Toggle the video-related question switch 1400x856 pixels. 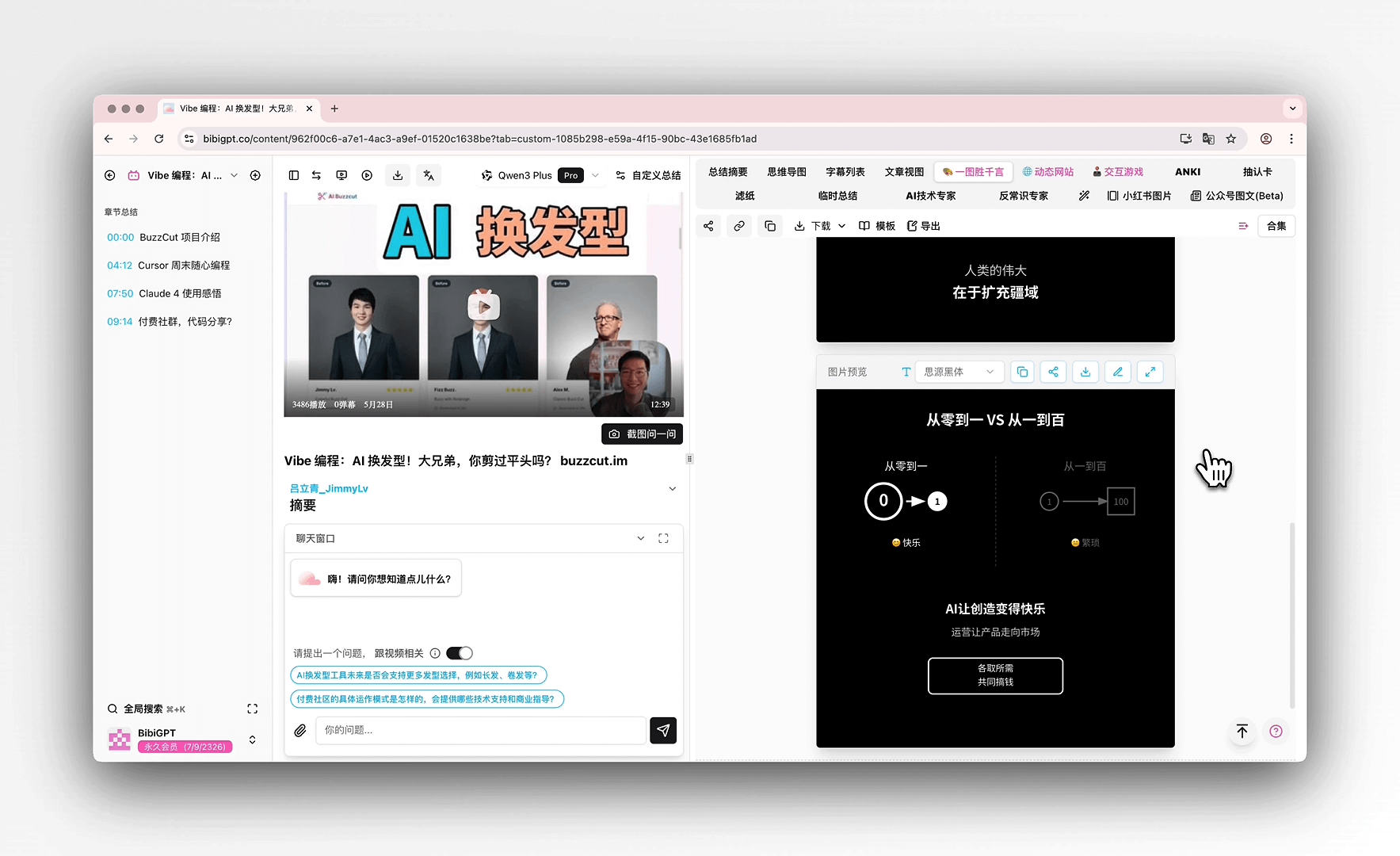point(460,653)
